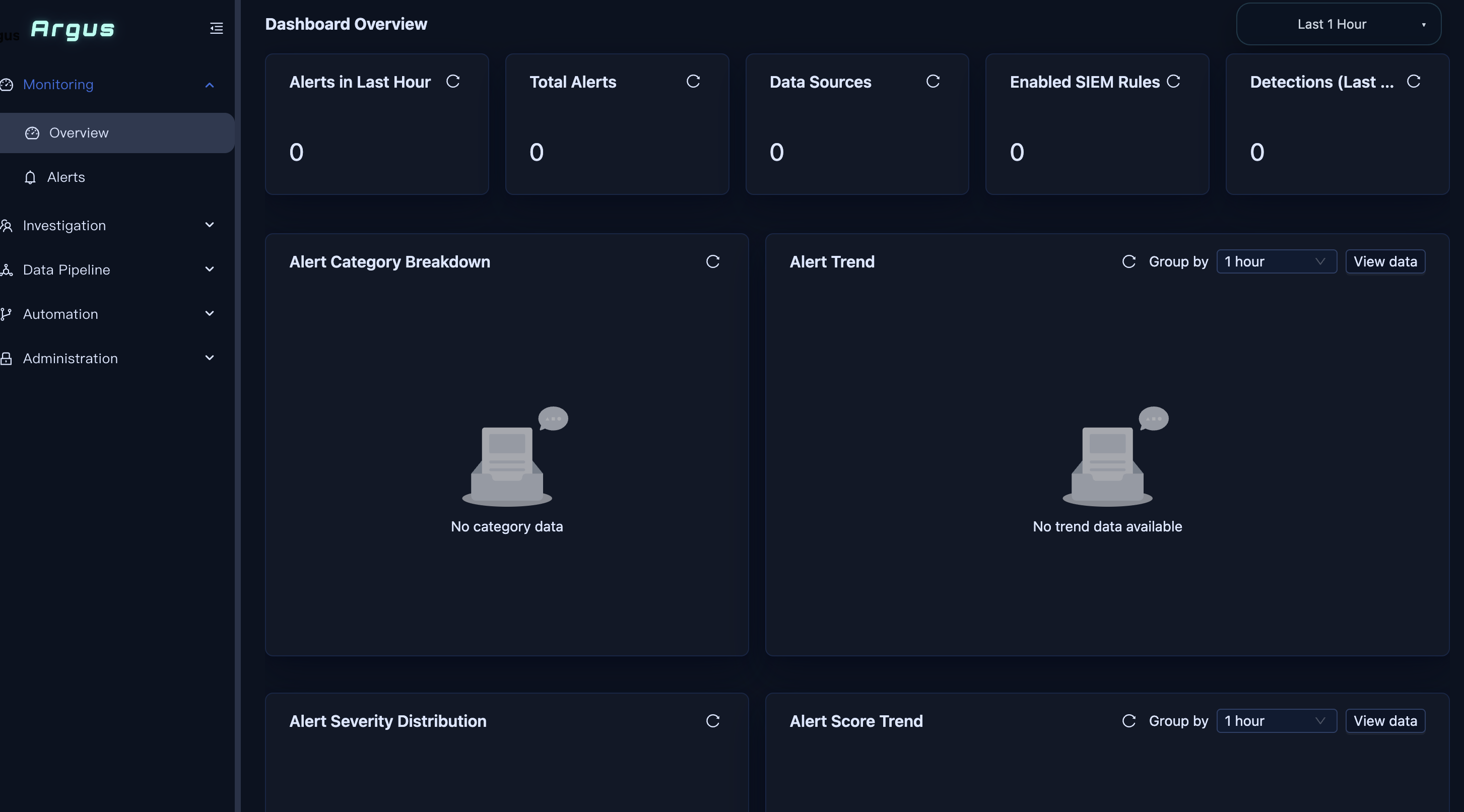Click the 0 value in Detections card
This screenshot has height=812, width=1464.
pos(1256,152)
